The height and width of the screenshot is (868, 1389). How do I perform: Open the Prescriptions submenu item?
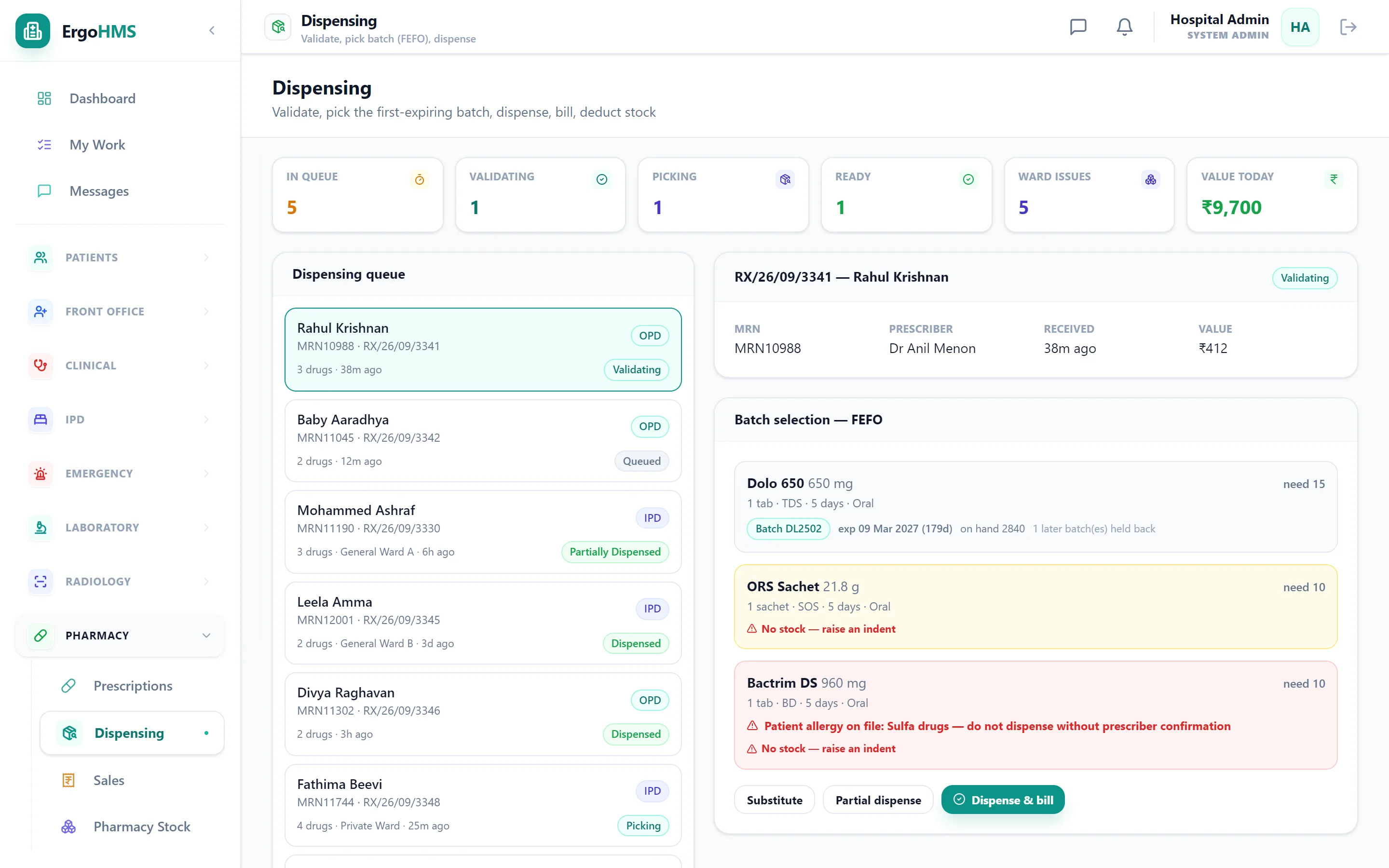132,685
